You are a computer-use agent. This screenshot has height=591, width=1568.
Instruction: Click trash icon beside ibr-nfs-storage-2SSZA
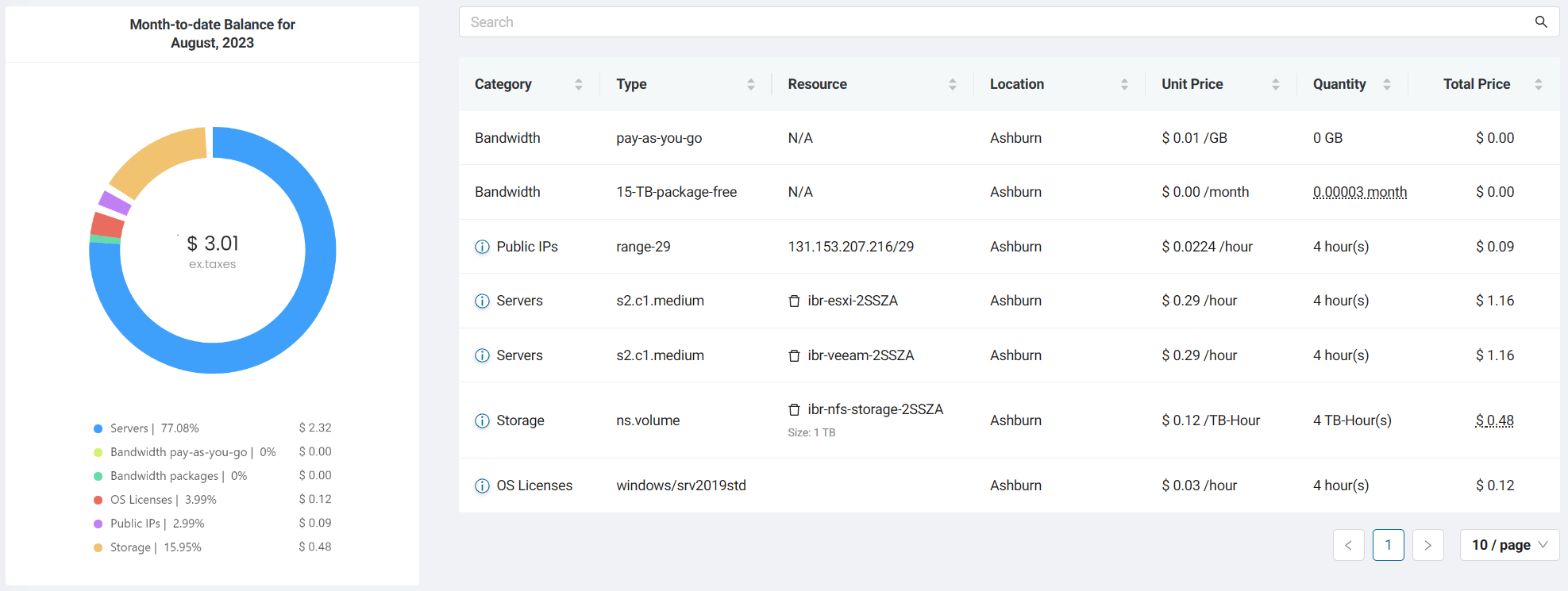click(x=794, y=410)
